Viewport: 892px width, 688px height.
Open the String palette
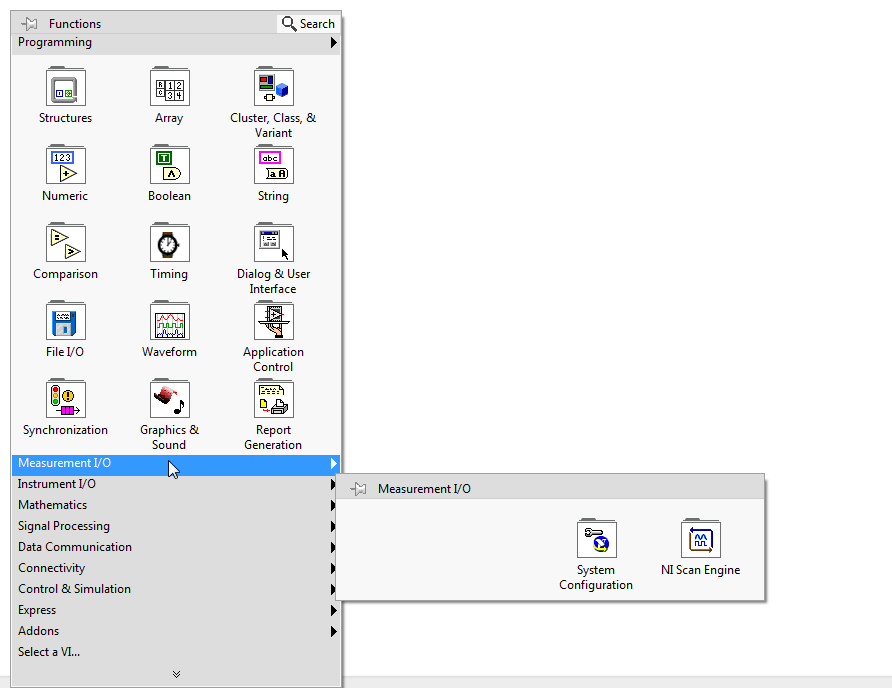(274, 165)
